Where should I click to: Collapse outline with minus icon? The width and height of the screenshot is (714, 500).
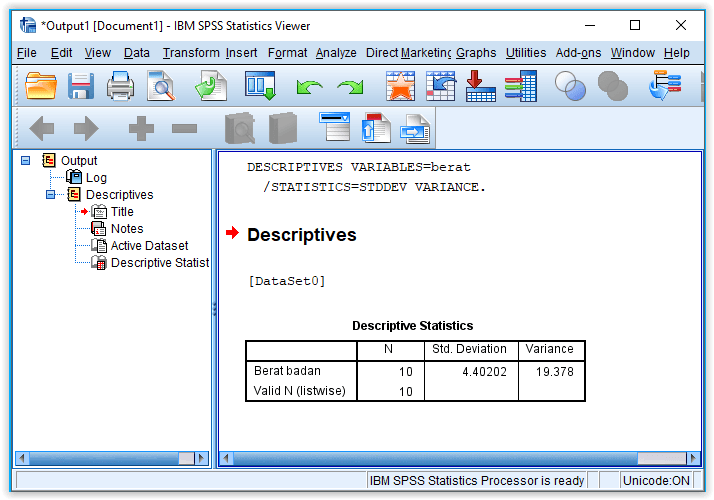tap(184, 129)
